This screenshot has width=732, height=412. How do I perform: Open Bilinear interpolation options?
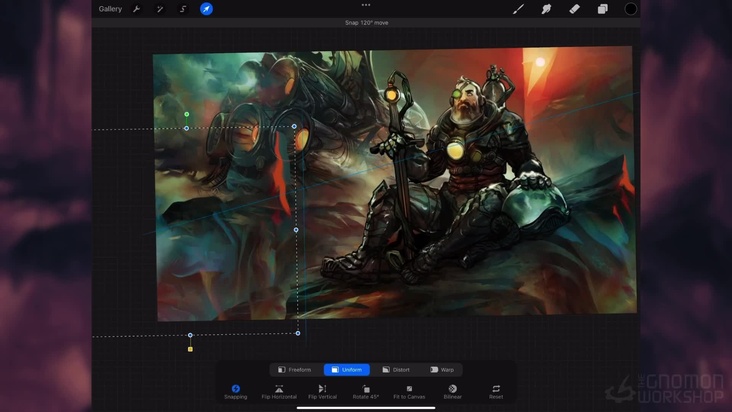tap(452, 391)
